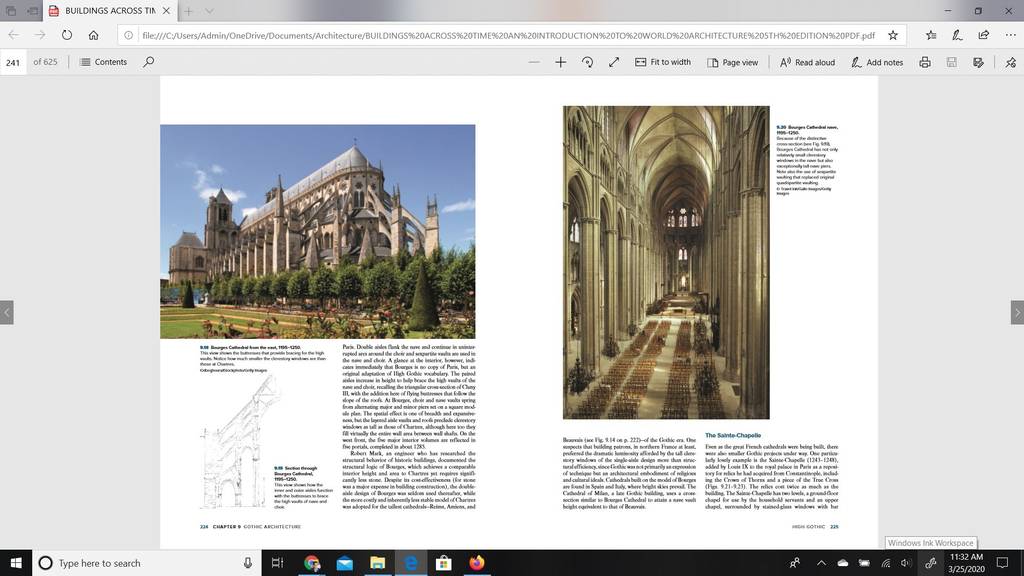This screenshot has width=1024, height=576.
Task: Select Fit to width layout
Action: tap(663, 62)
